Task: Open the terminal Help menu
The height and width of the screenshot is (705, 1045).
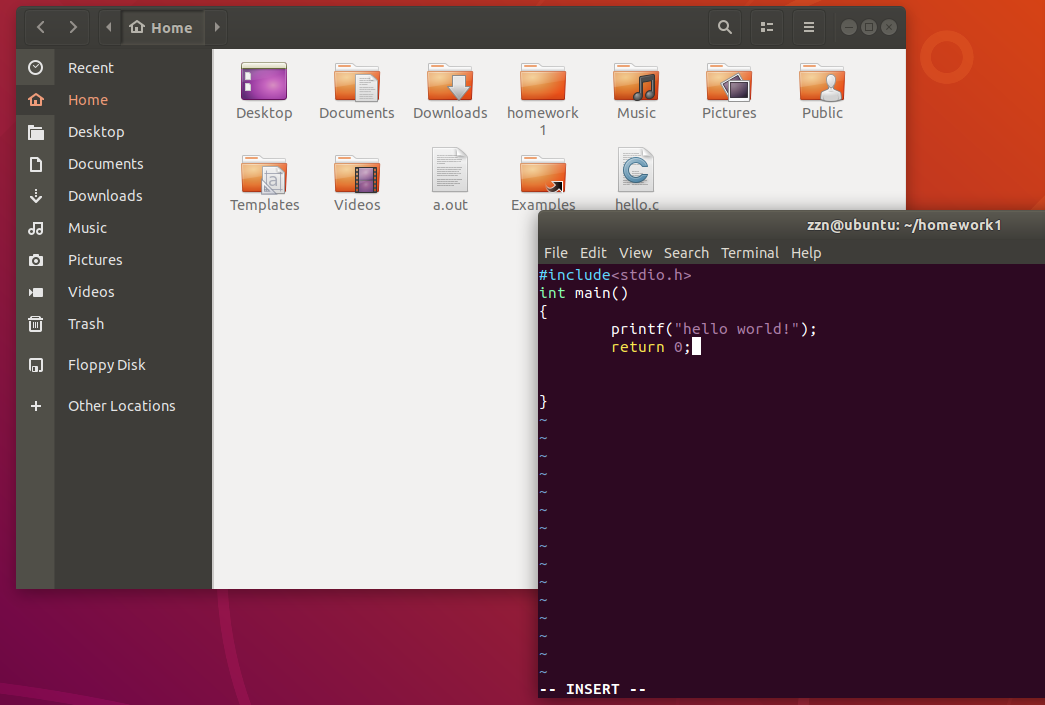Action: point(806,253)
